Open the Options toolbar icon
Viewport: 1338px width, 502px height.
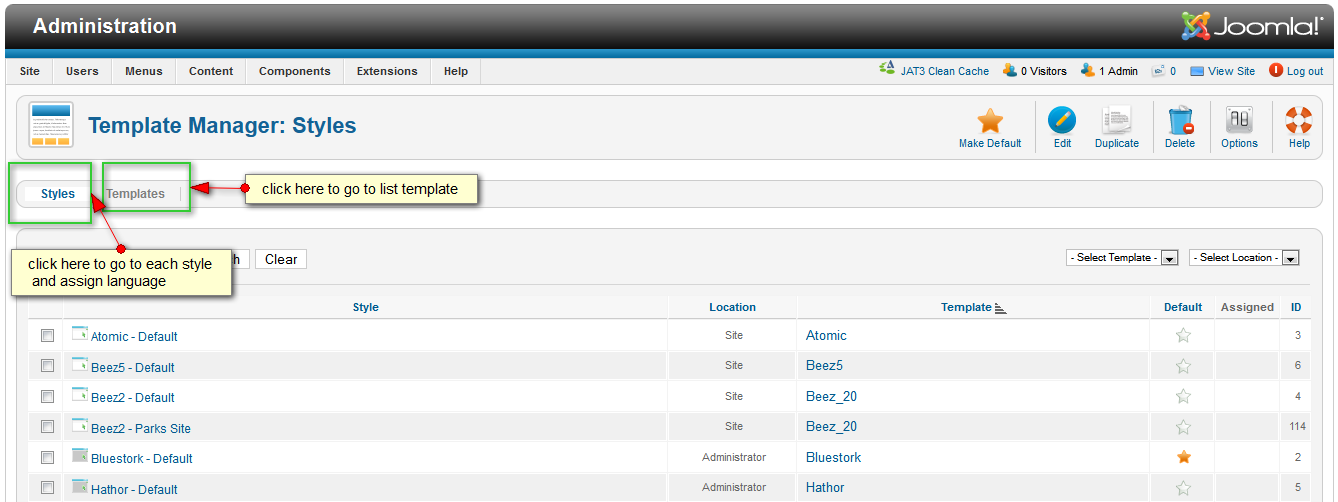[1239, 121]
